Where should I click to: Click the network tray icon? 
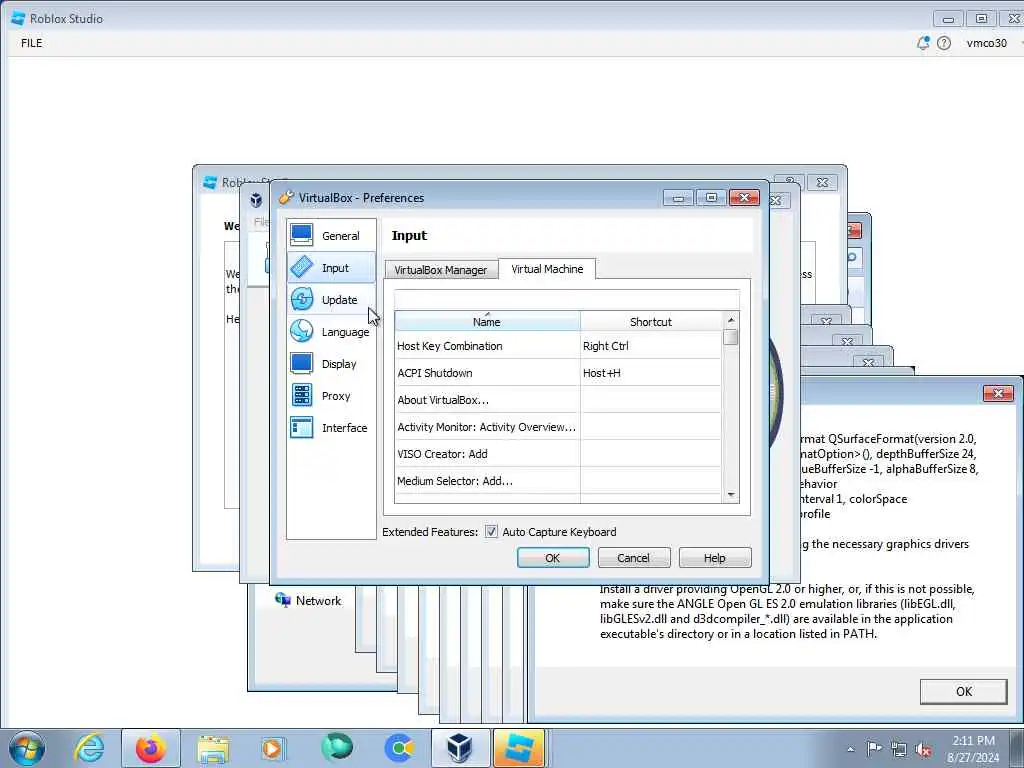(899, 749)
